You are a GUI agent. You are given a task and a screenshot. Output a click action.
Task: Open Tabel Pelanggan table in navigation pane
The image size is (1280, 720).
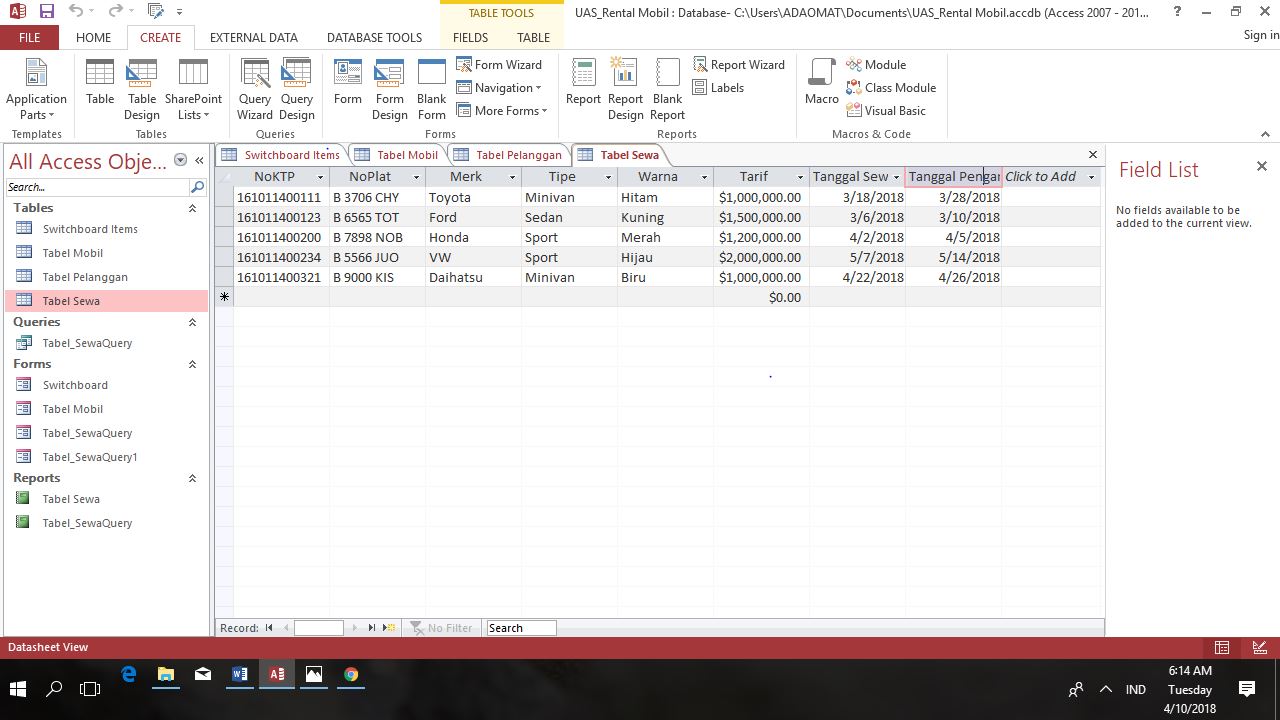pos(105,277)
